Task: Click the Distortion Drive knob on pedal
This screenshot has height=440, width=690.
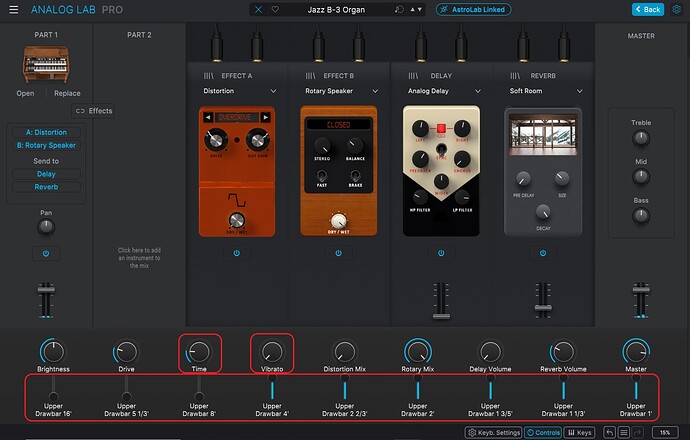Action: pos(216,140)
